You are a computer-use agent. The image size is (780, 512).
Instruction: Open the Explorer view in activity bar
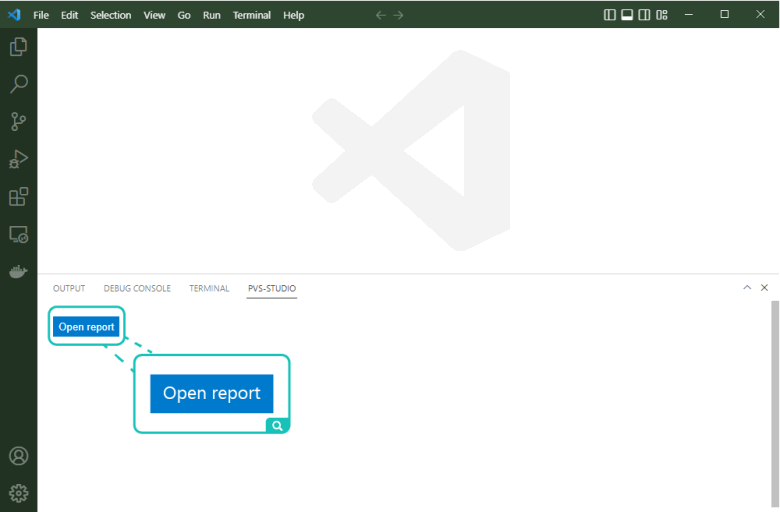(x=18, y=47)
